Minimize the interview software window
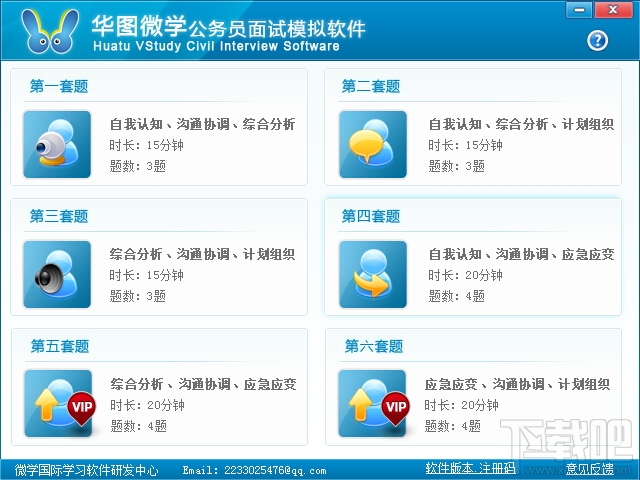Image resolution: width=640 pixels, height=480 pixels. point(579,10)
